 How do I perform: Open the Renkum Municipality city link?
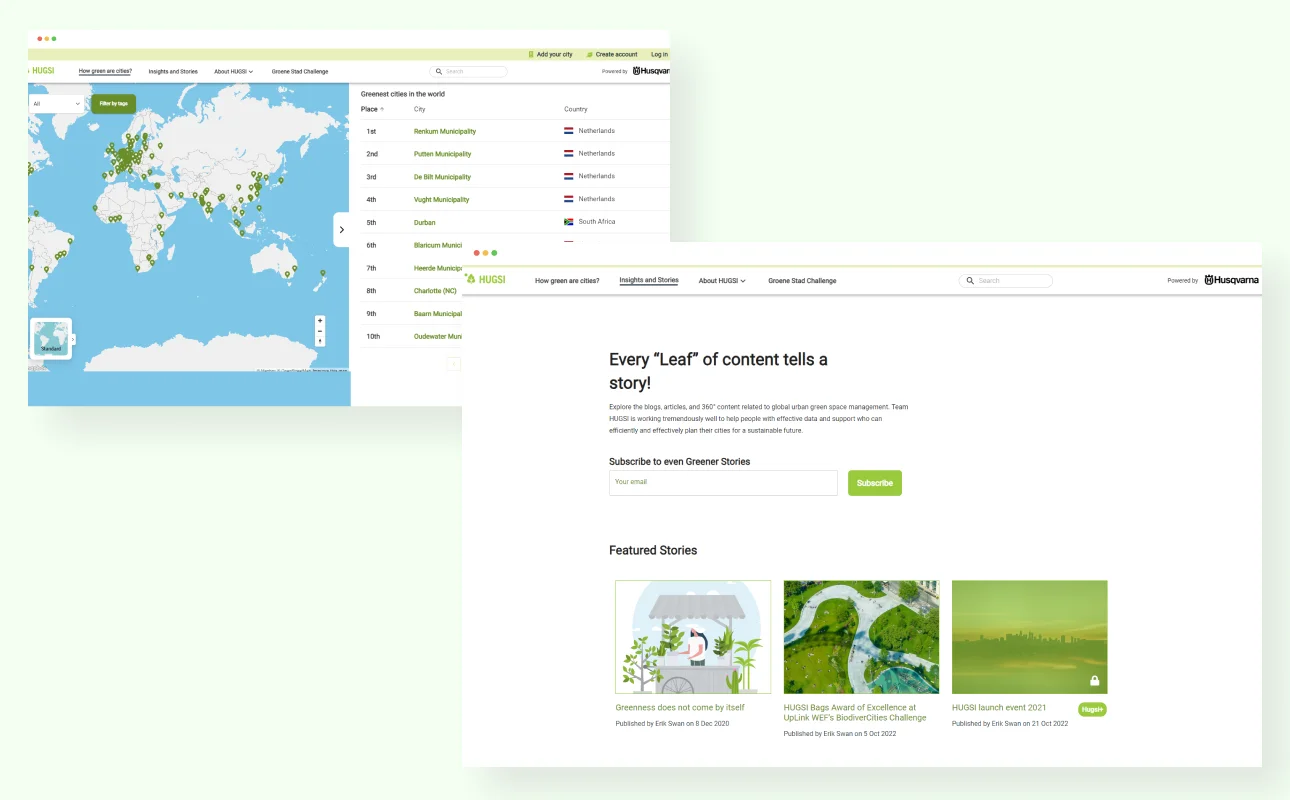pos(445,131)
